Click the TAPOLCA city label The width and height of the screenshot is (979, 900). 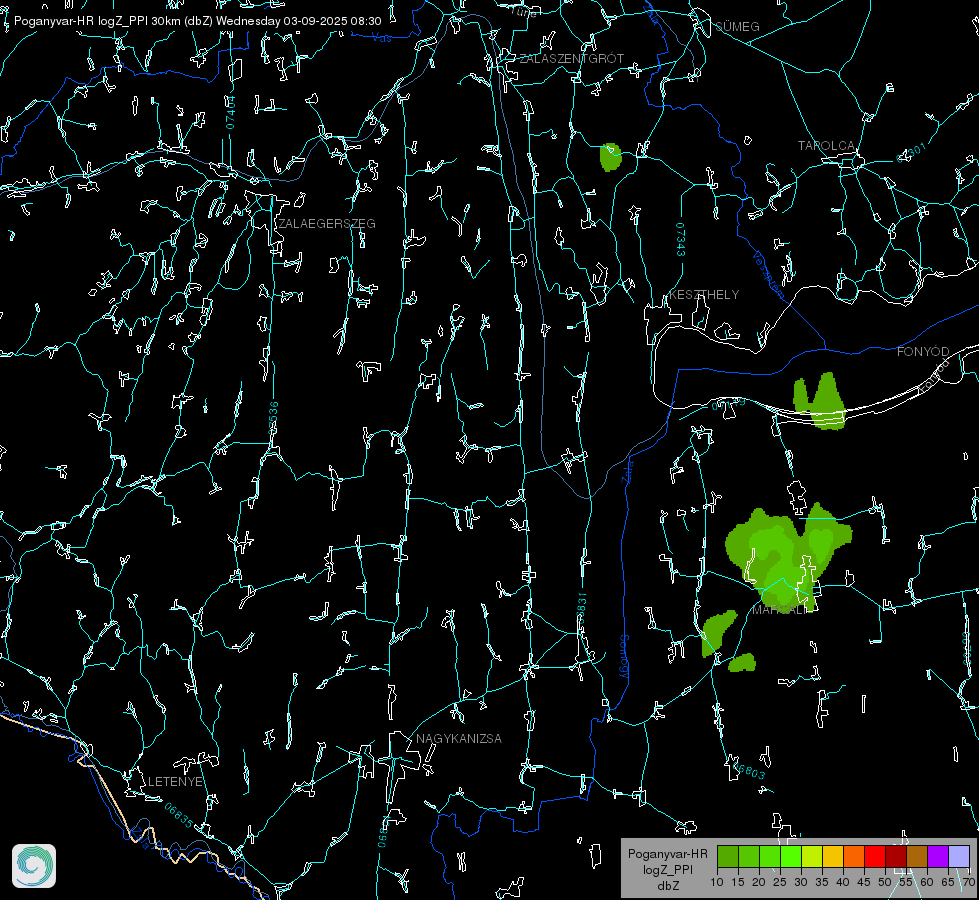pos(827,146)
